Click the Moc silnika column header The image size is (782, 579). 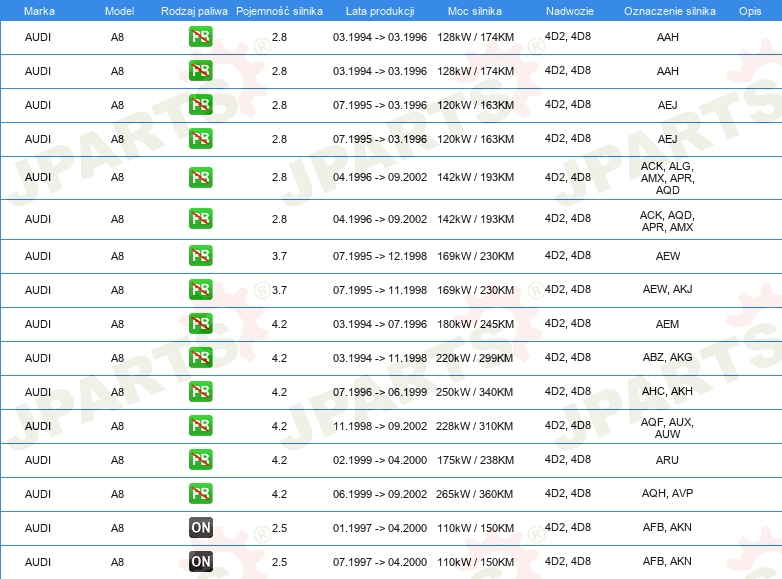[476, 10]
